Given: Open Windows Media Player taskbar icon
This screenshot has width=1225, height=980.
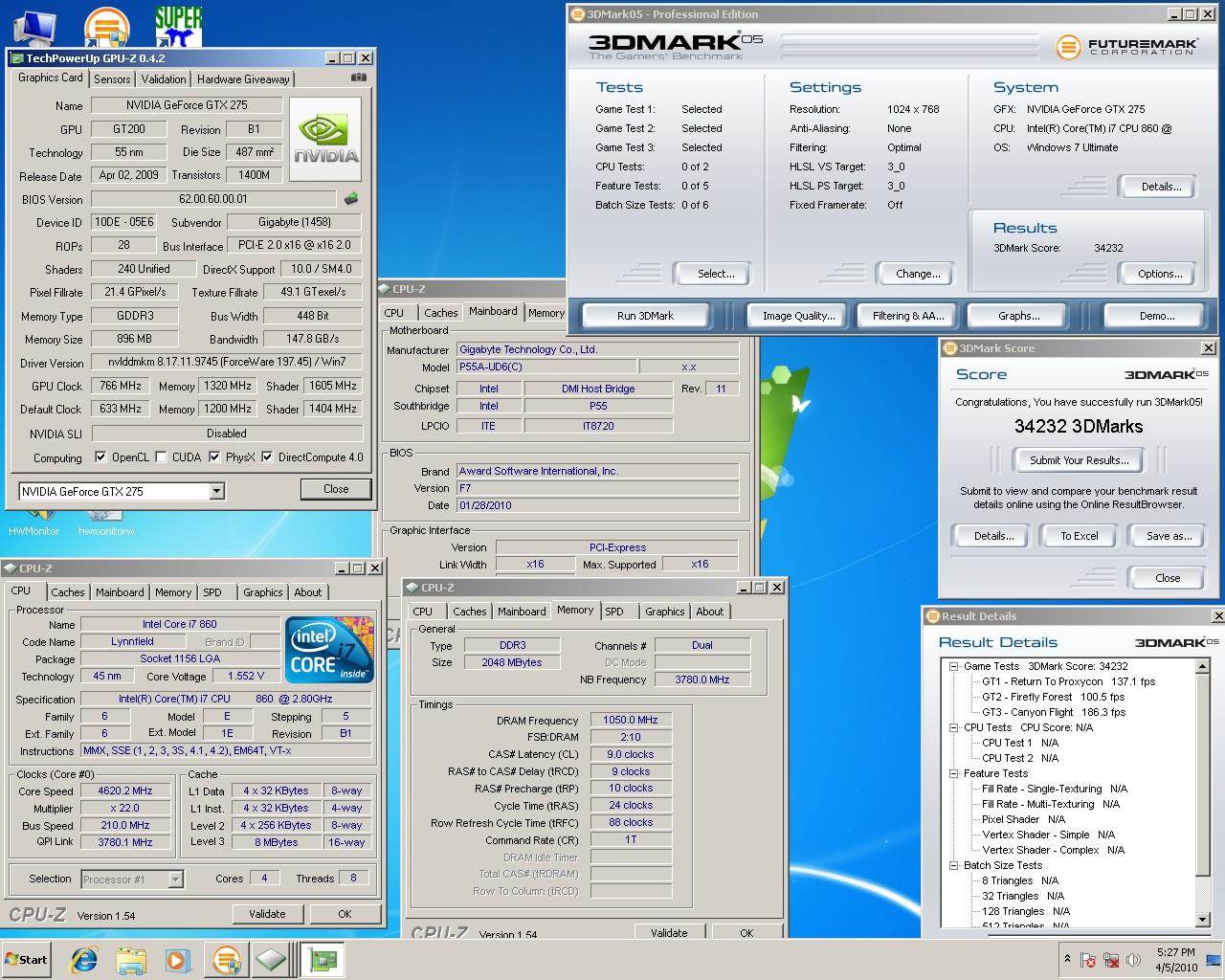Looking at the screenshot, I should 177,960.
